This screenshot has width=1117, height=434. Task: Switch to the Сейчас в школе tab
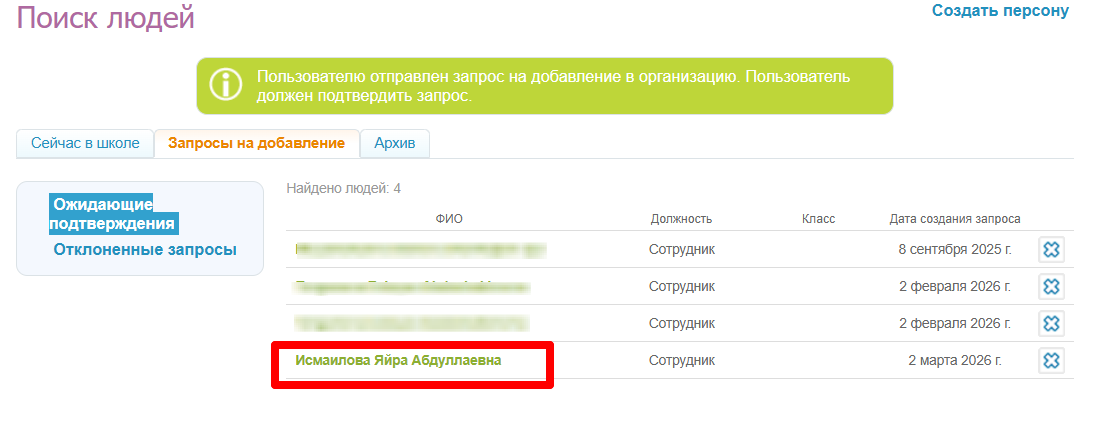85,143
